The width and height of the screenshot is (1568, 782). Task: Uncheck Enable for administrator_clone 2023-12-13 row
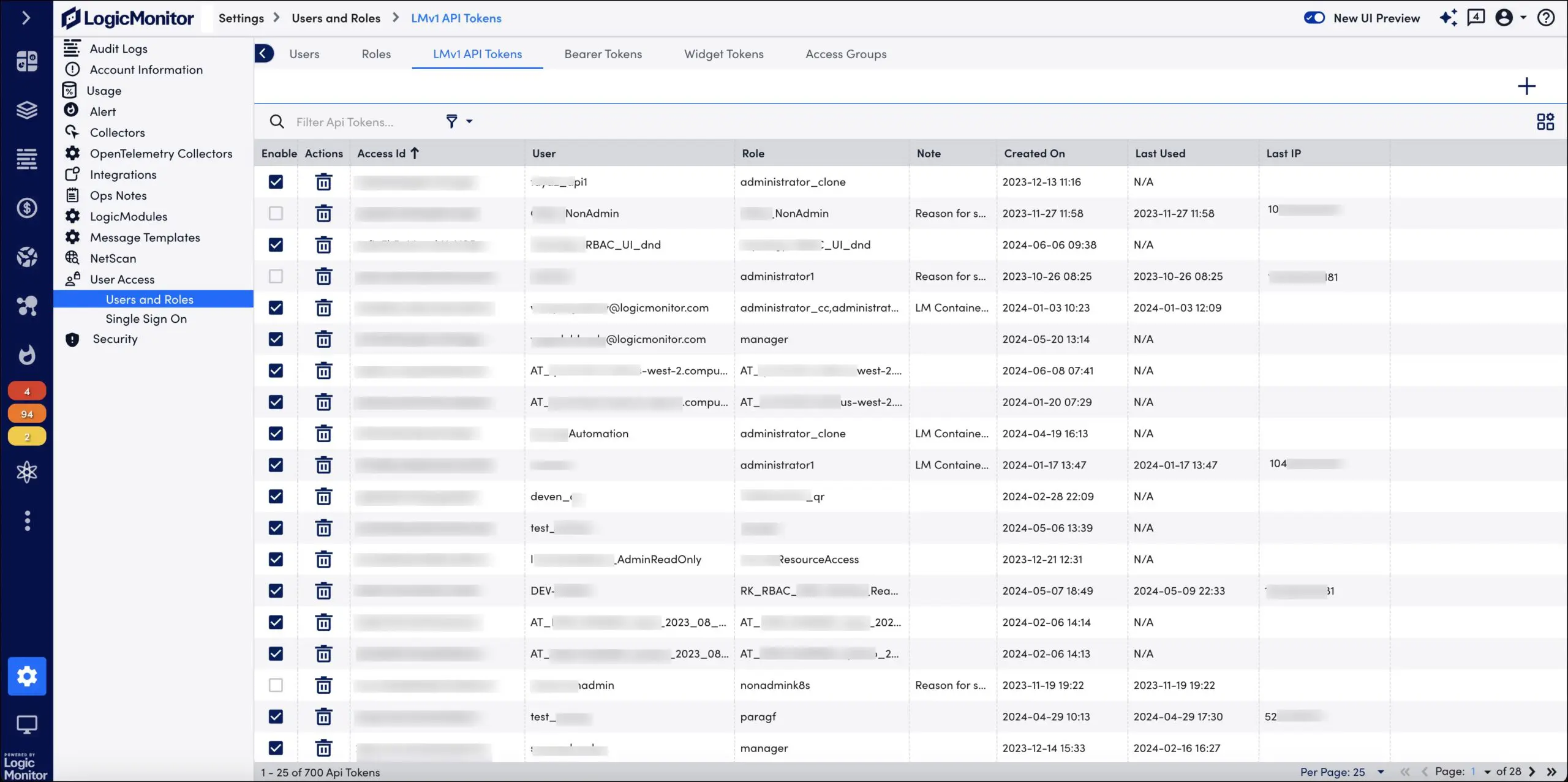click(276, 182)
